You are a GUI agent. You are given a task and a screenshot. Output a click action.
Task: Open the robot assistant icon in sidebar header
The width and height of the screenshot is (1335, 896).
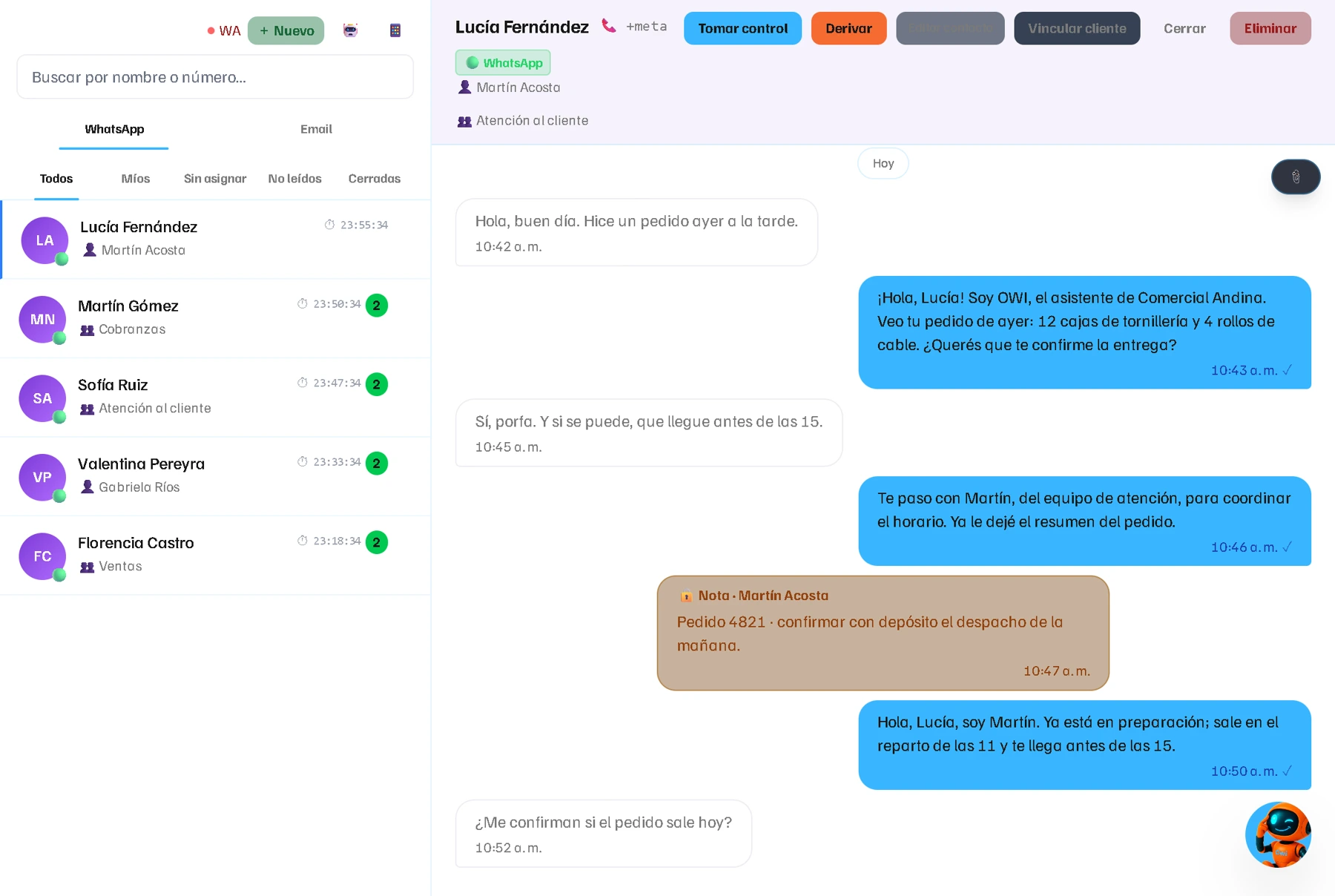[x=350, y=30]
